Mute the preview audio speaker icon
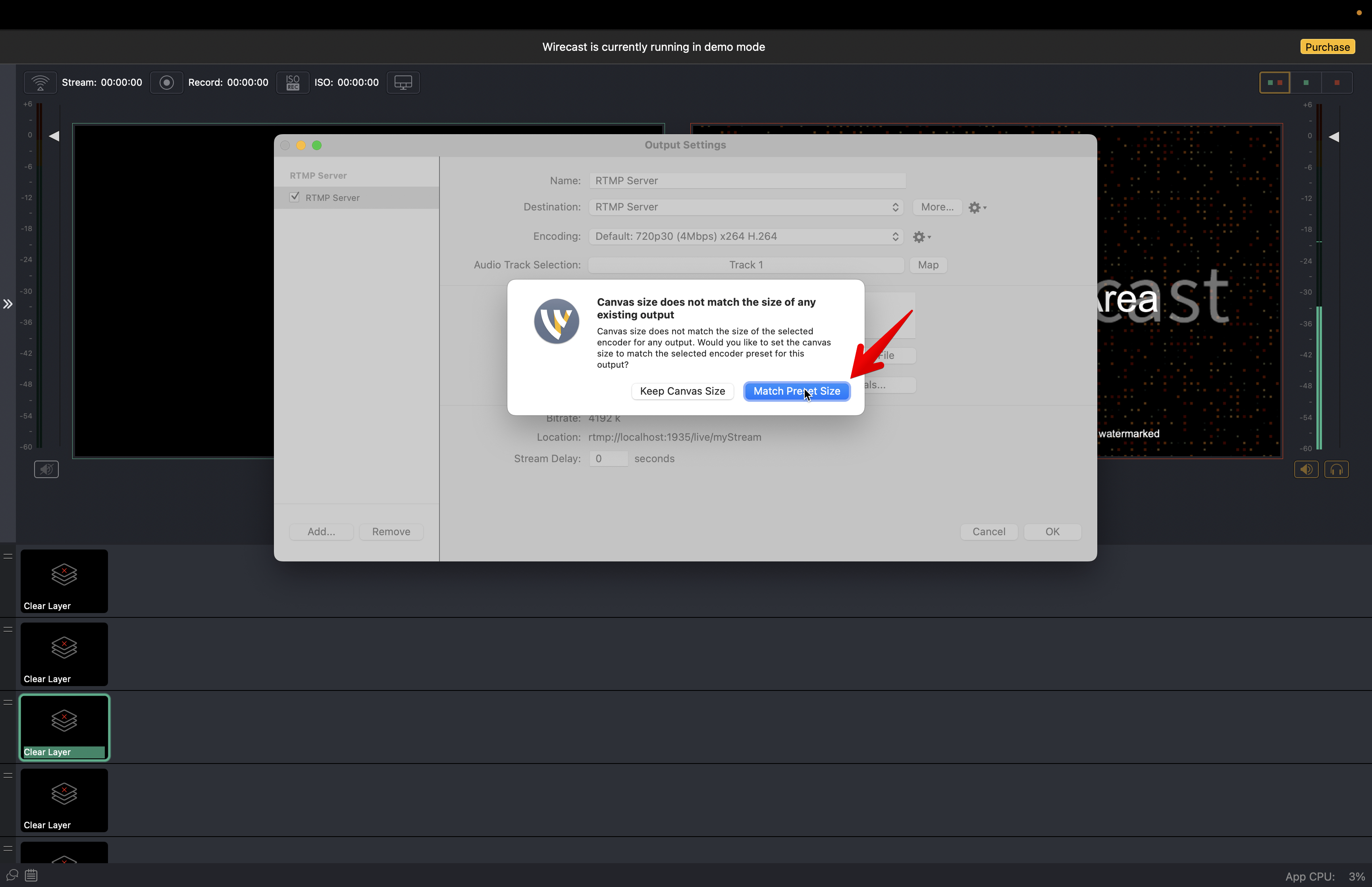 click(x=46, y=469)
